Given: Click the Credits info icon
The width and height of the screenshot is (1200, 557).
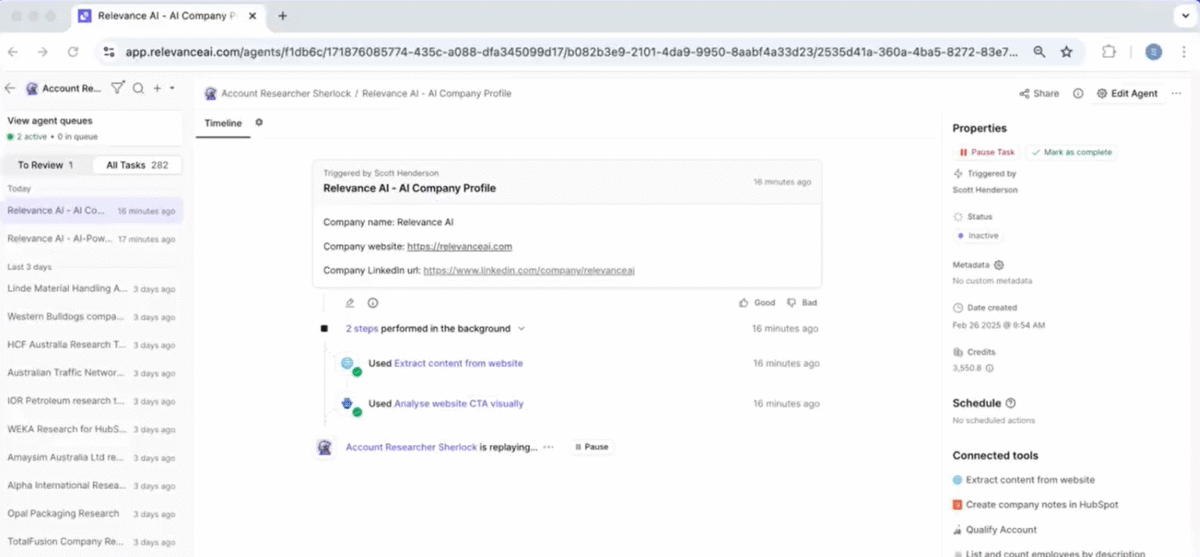Looking at the screenshot, I should 989,368.
